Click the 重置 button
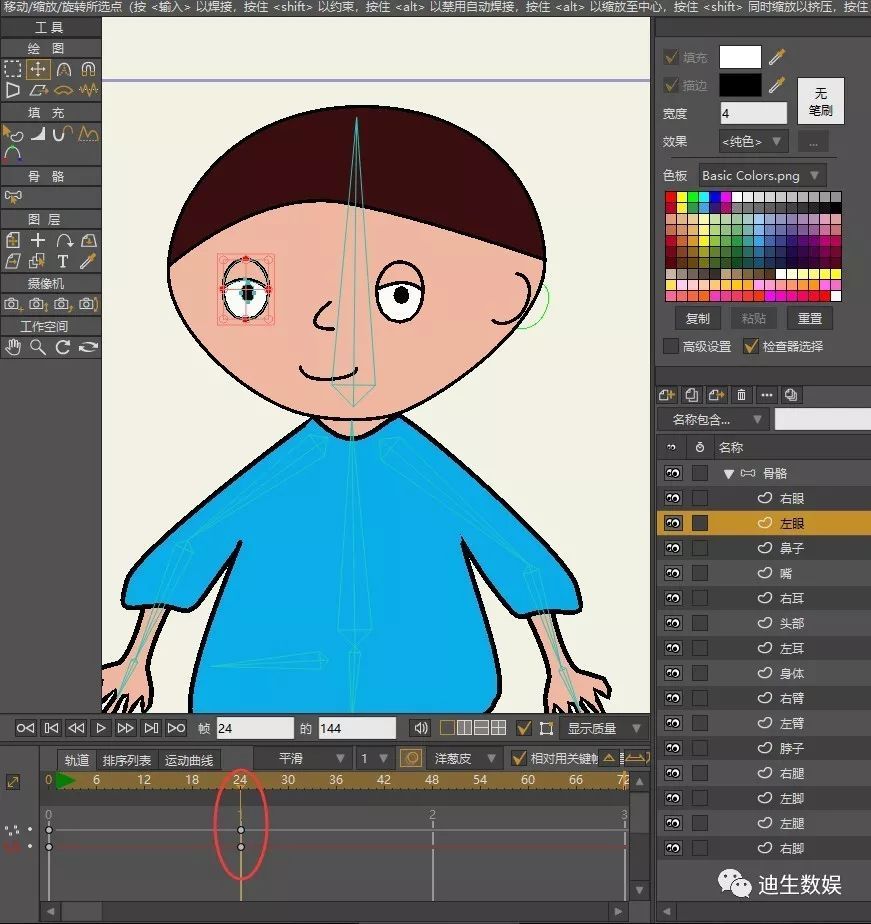871x924 pixels. [810, 318]
